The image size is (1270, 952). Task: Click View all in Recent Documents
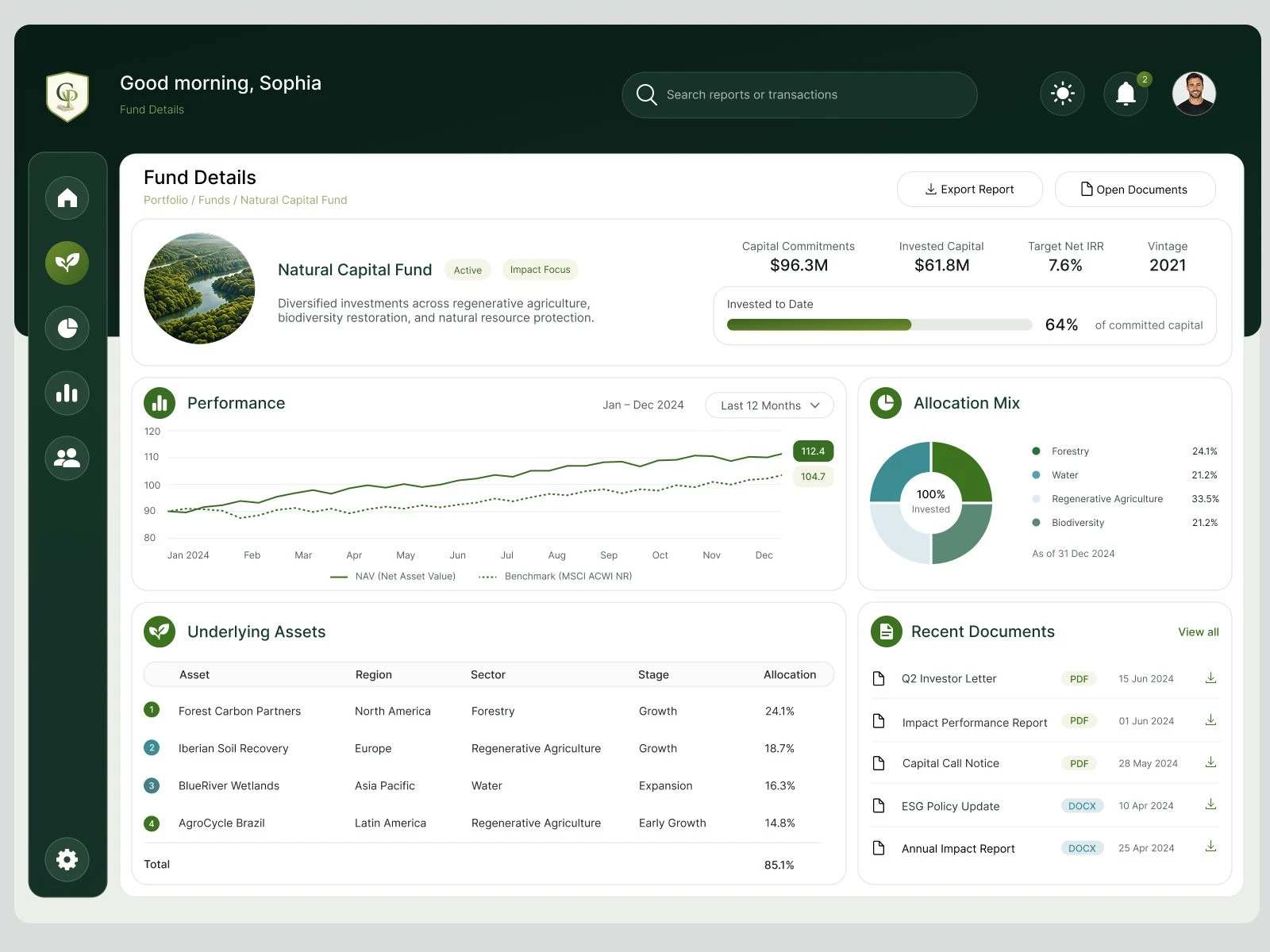tap(1198, 631)
